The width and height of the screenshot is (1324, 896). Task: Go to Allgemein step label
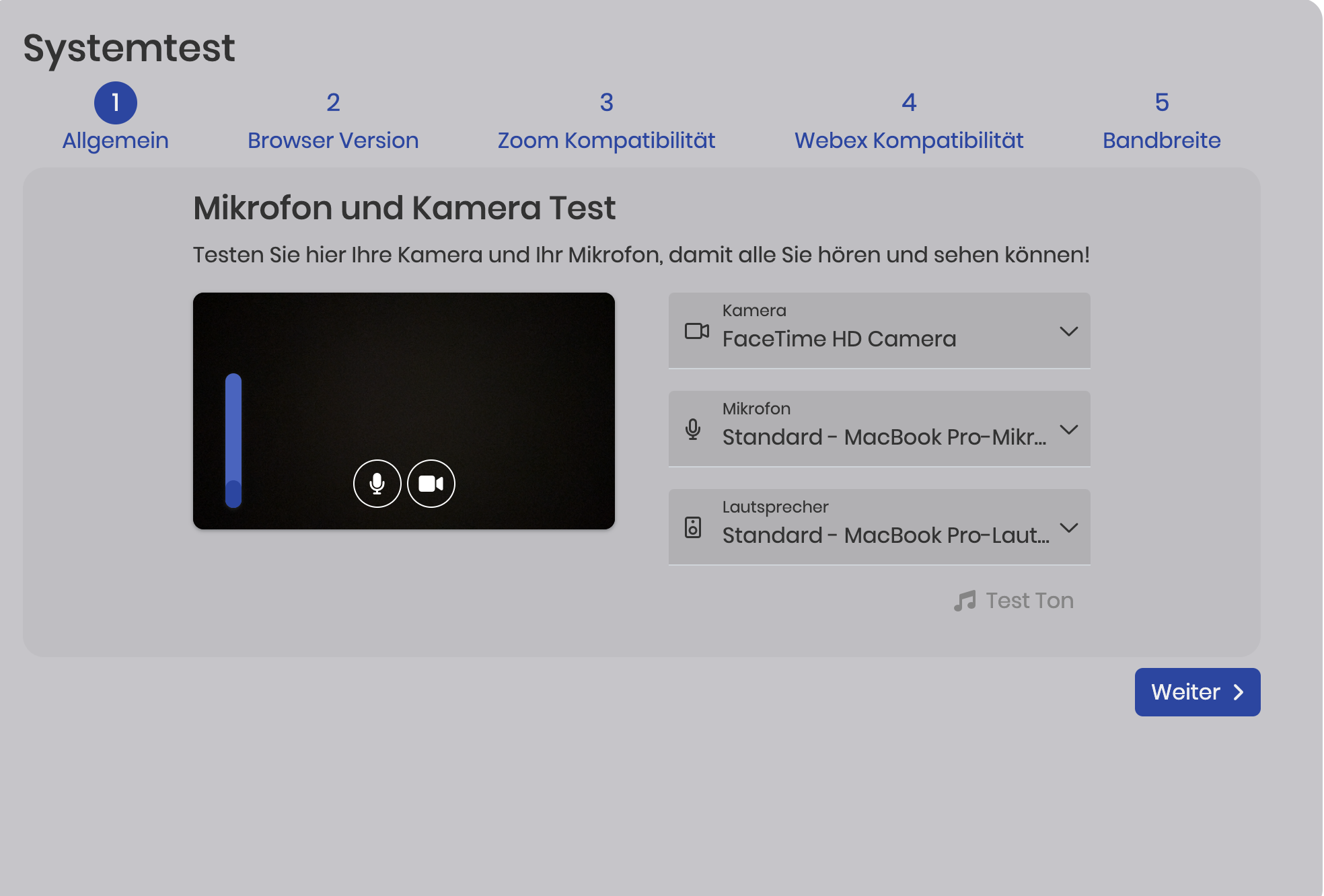pyautogui.click(x=116, y=141)
